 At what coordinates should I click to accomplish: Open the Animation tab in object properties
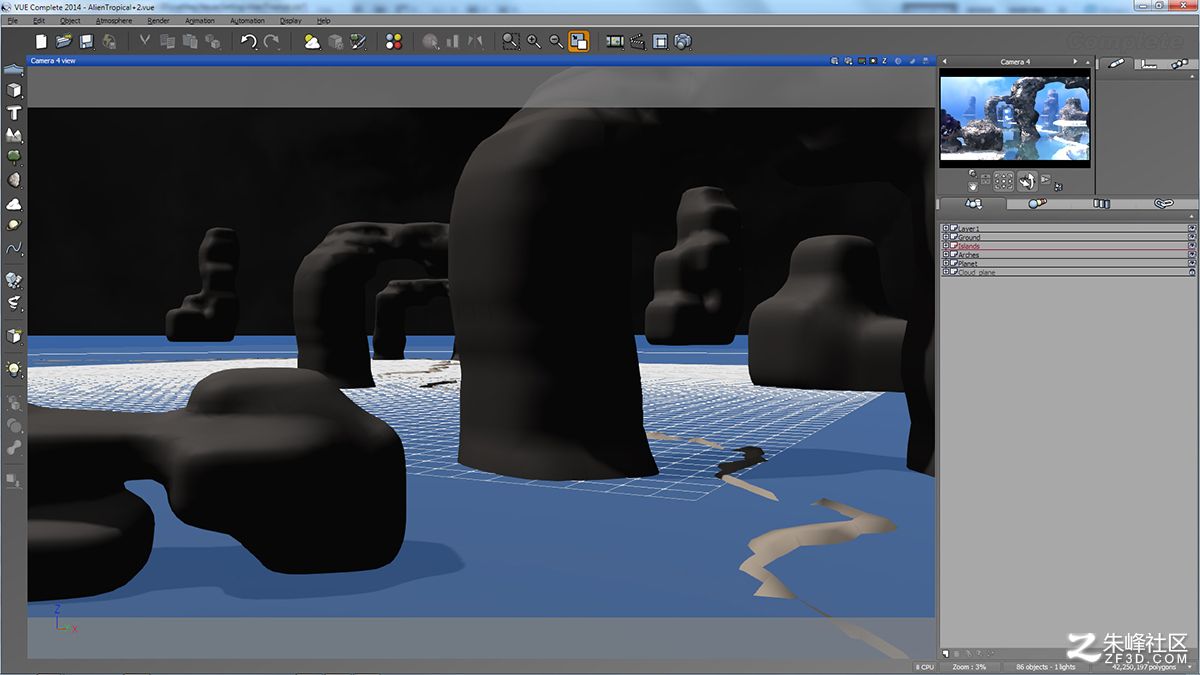1180,63
